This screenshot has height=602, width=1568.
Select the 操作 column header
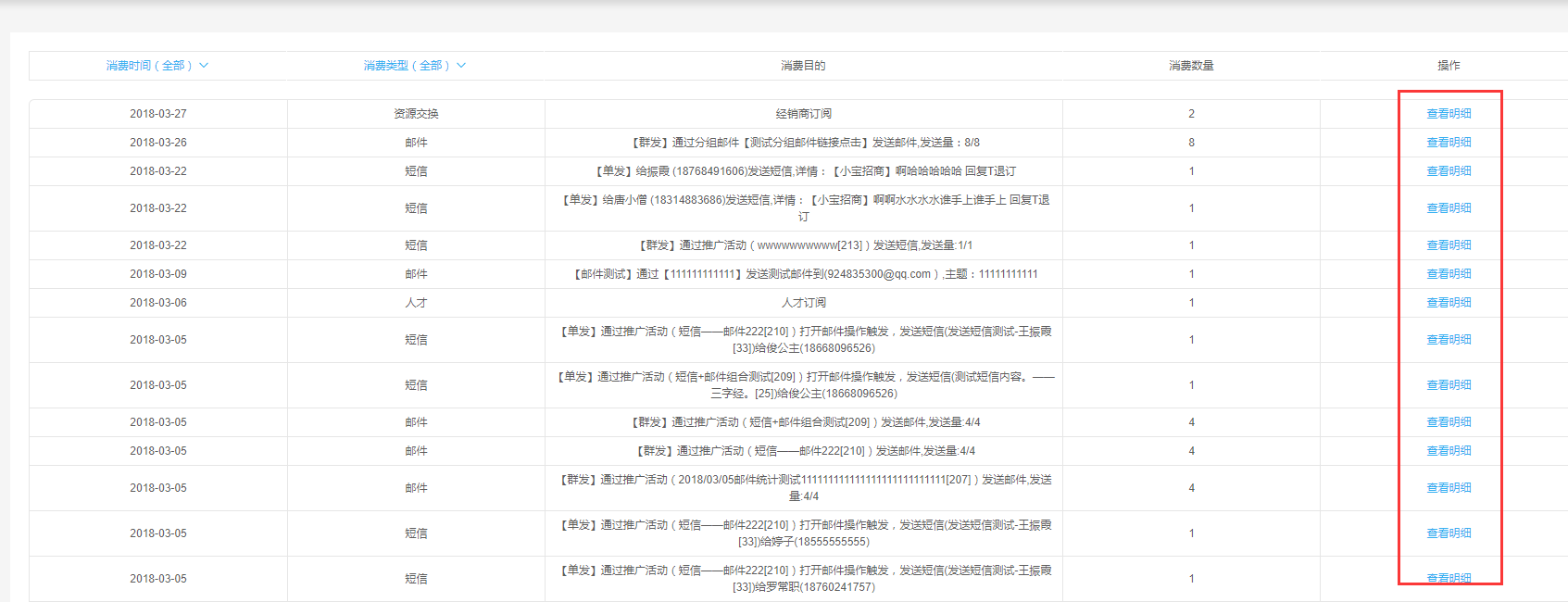click(x=1449, y=66)
